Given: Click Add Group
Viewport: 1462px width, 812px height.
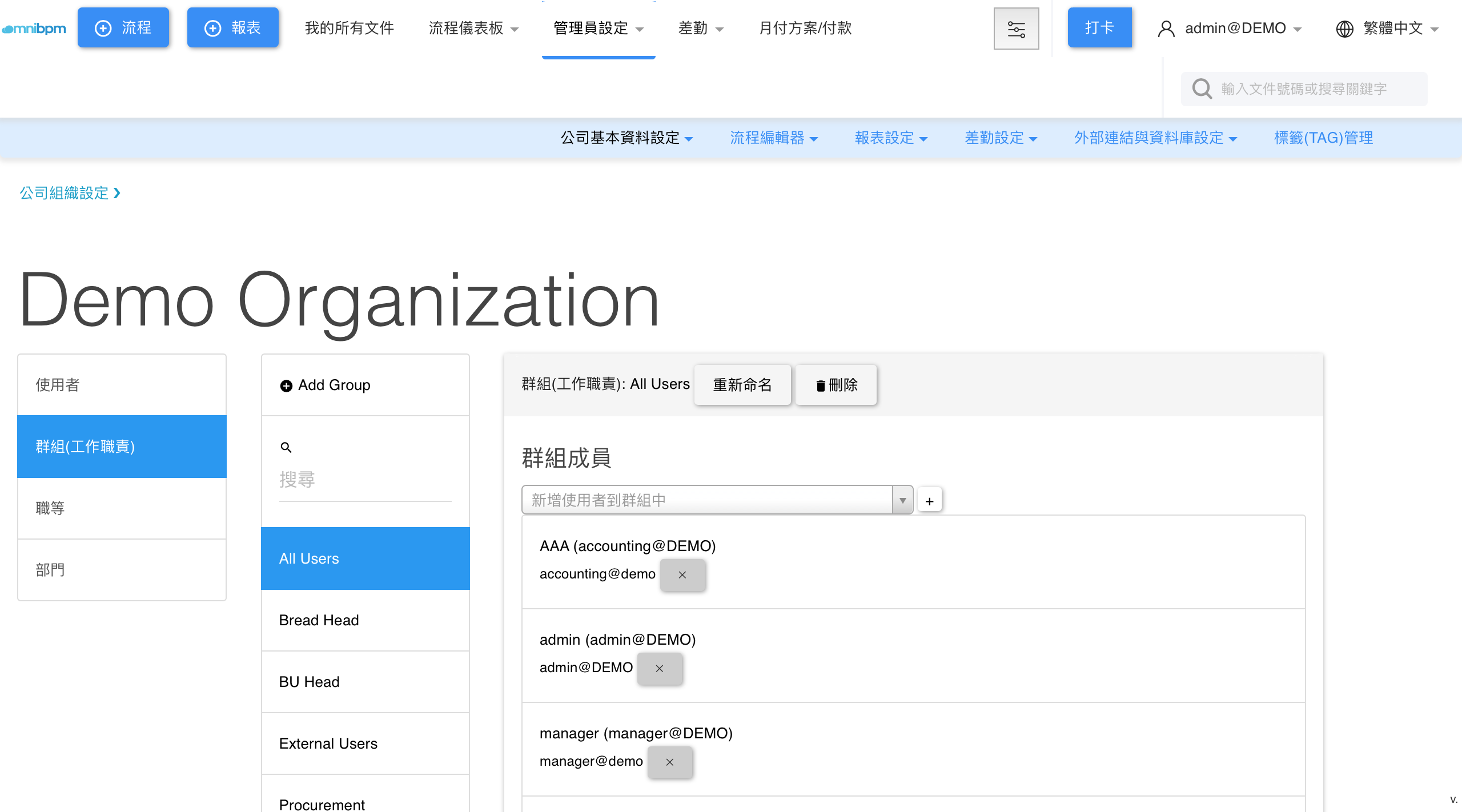Looking at the screenshot, I should [326, 385].
